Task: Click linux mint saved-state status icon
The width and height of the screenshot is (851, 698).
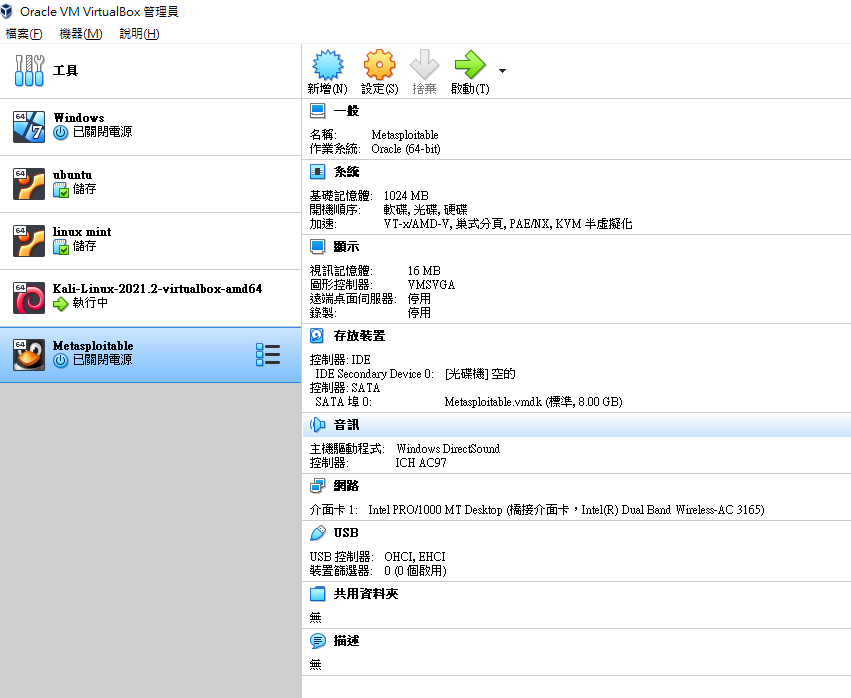Action: coord(61,247)
